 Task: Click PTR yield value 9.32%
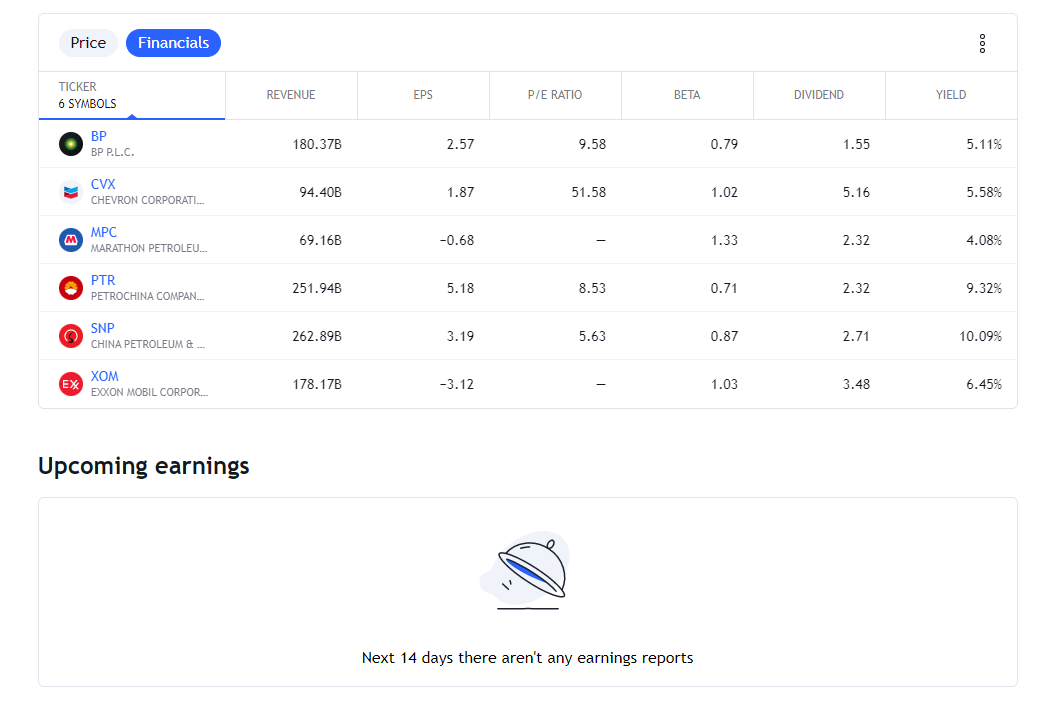click(984, 288)
